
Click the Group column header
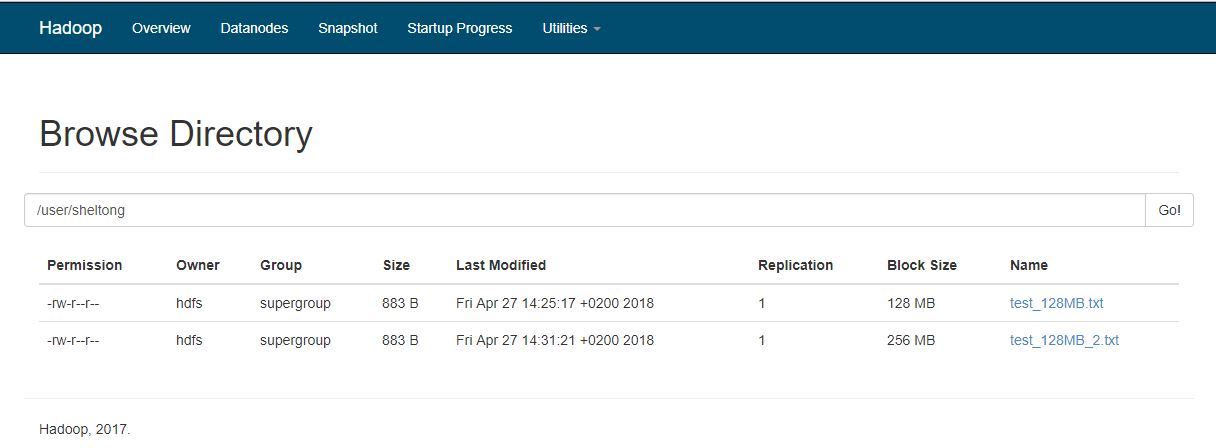(280, 265)
